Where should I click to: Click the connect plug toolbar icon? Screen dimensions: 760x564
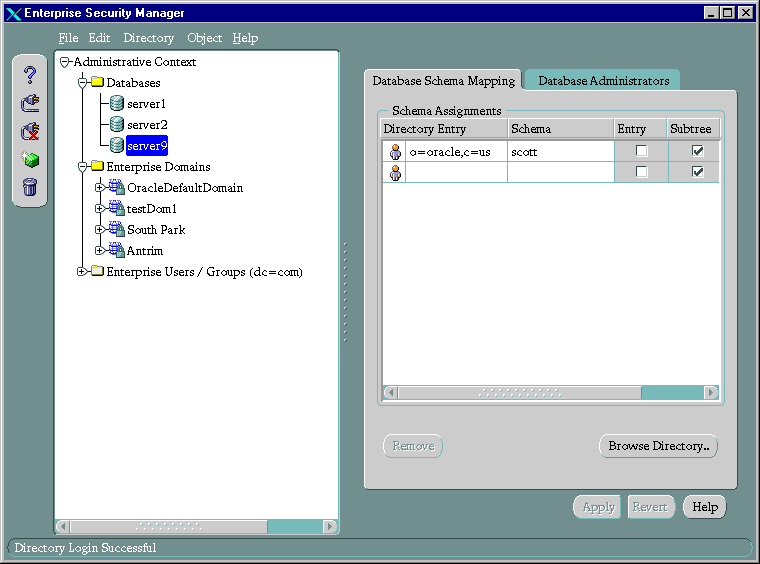pos(30,103)
